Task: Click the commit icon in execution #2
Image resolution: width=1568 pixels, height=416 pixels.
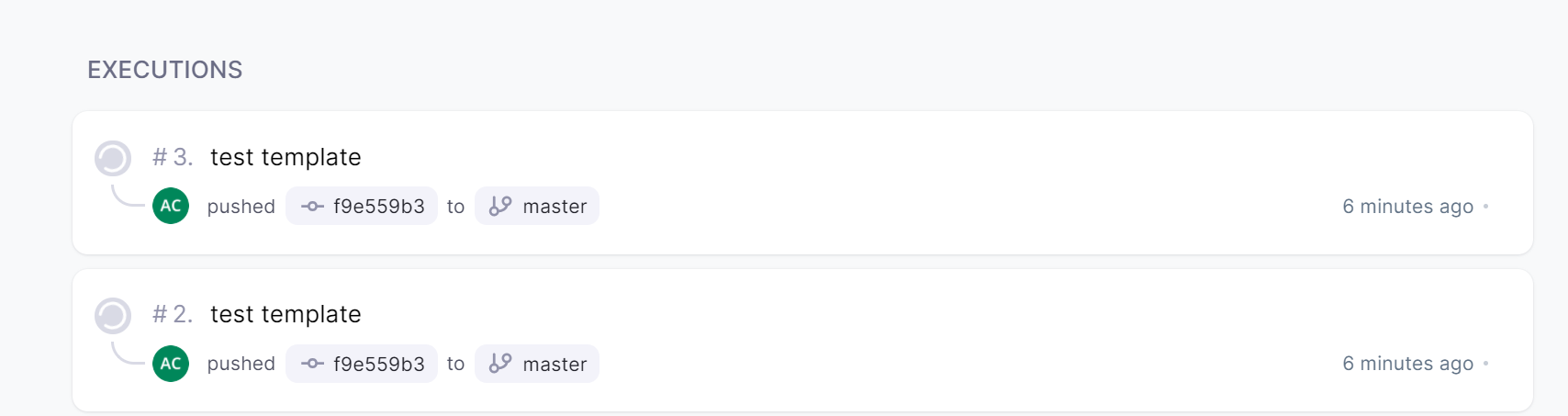Action: pyautogui.click(x=313, y=364)
